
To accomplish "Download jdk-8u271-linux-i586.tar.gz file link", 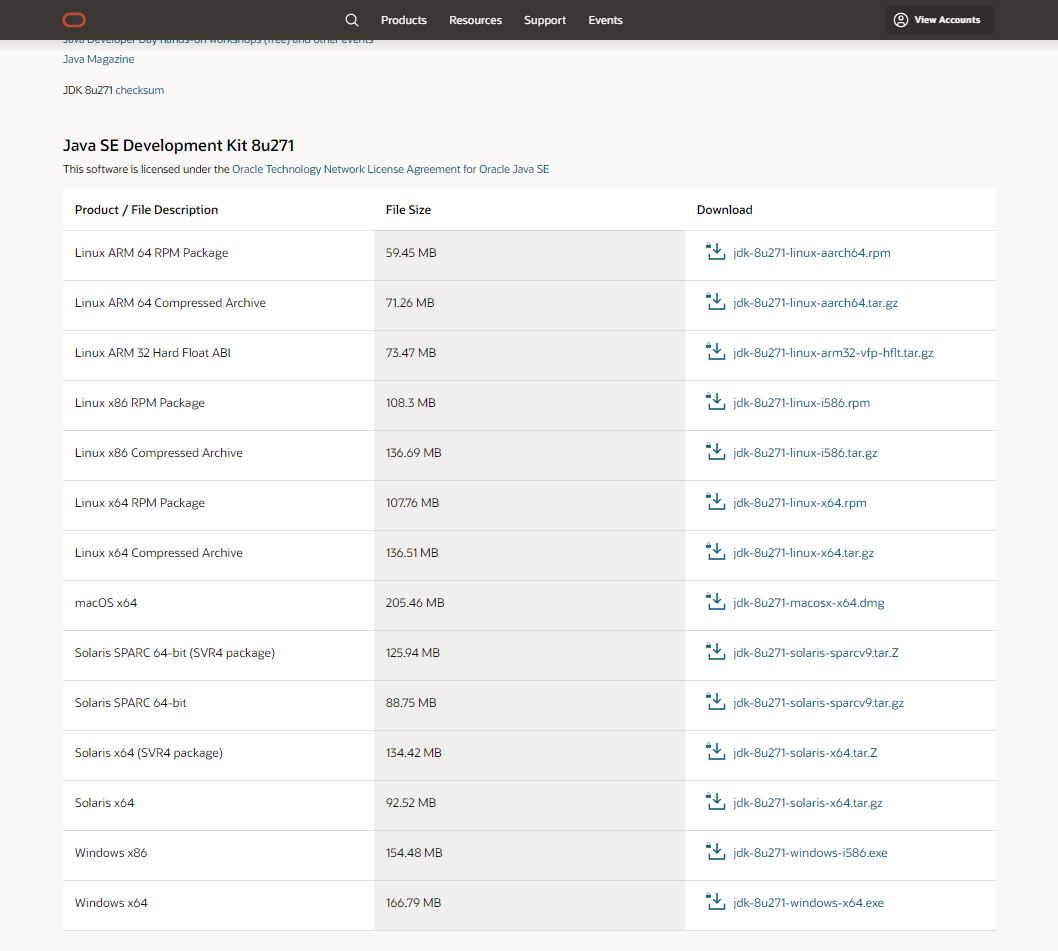I will pos(806,453).
